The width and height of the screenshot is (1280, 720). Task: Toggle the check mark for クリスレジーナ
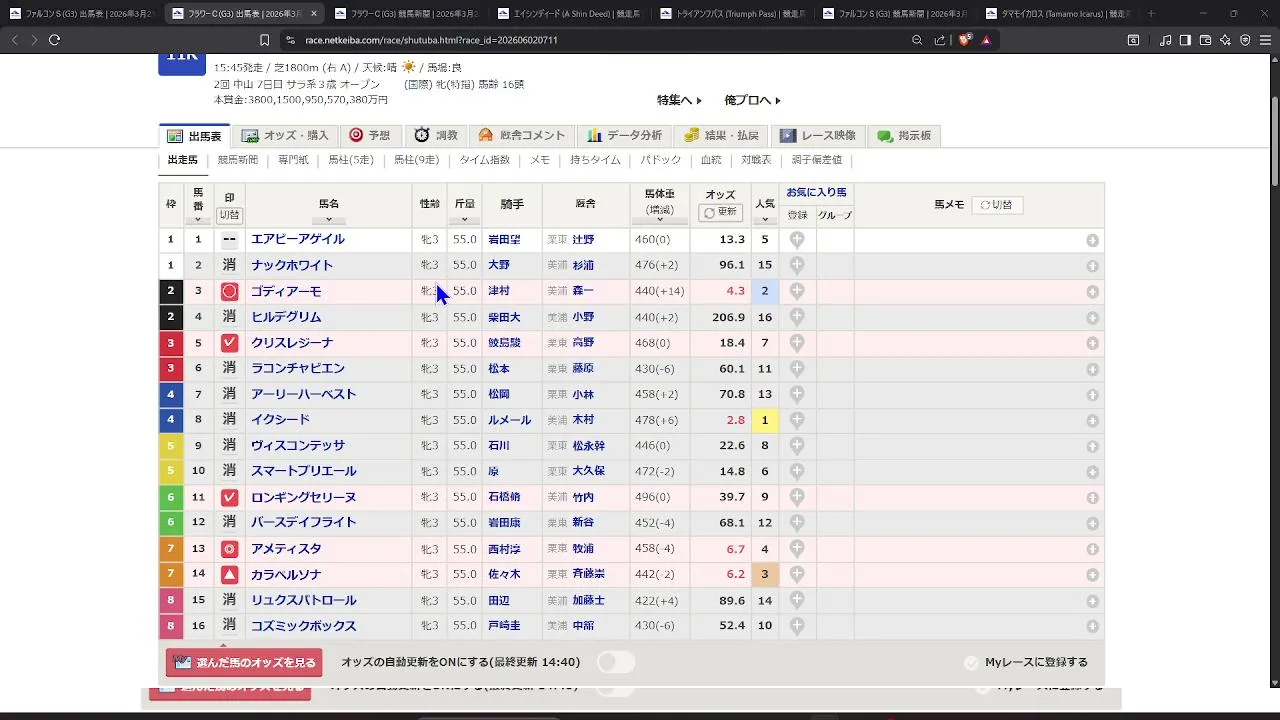[229, 343]
